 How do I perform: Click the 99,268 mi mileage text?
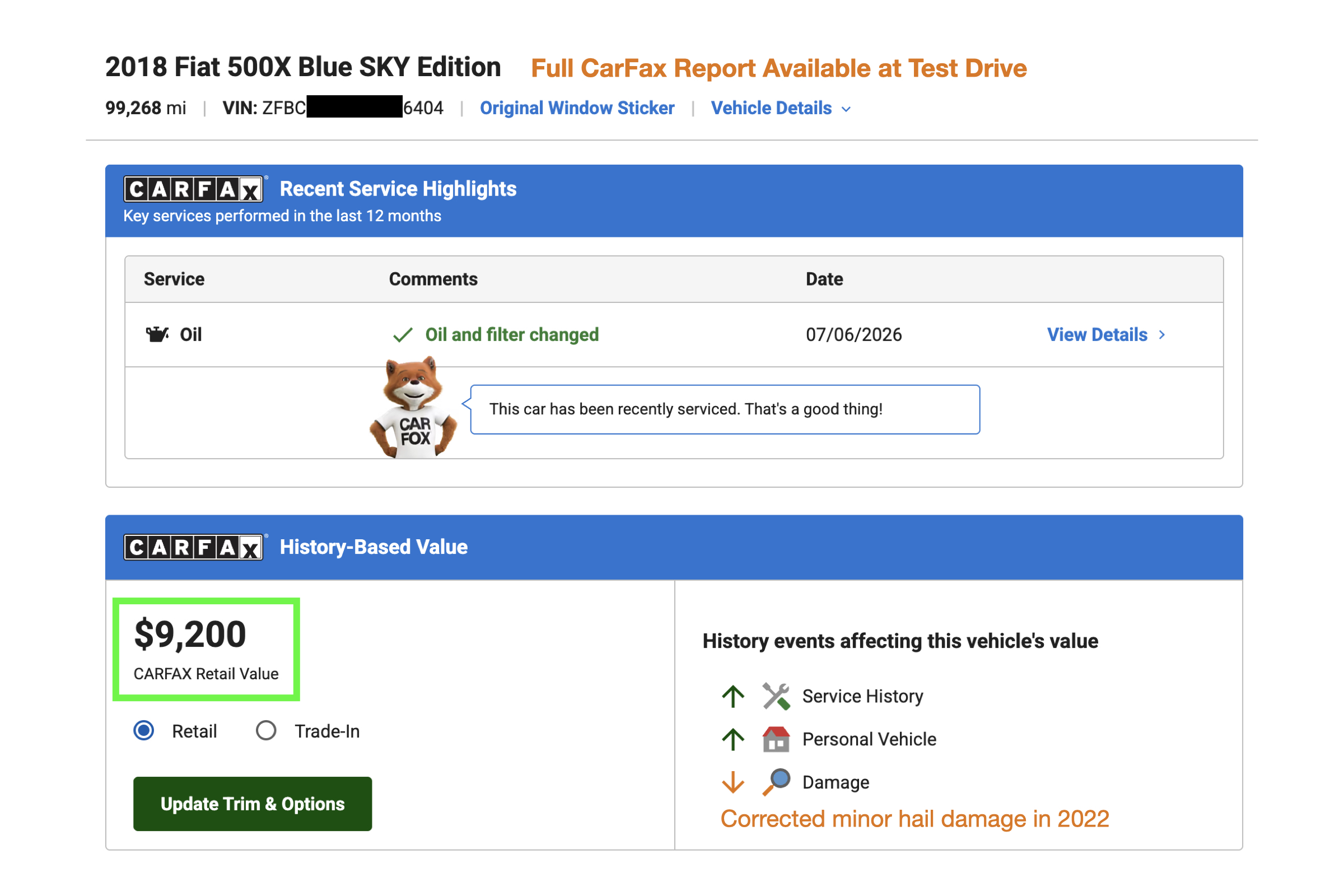146,108
